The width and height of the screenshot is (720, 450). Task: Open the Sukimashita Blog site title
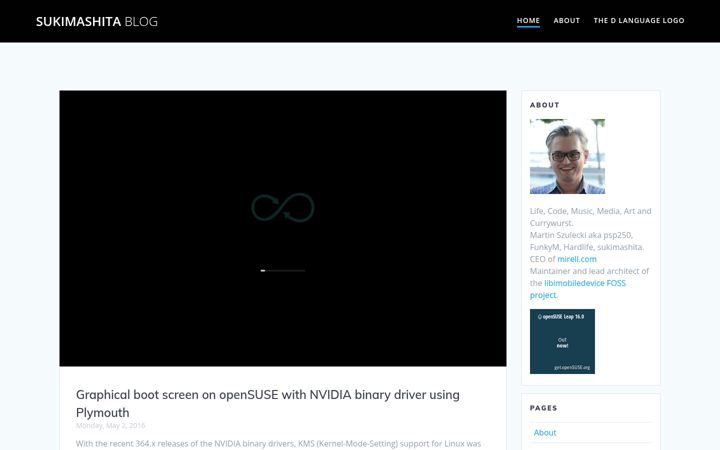tap(97, 22)
